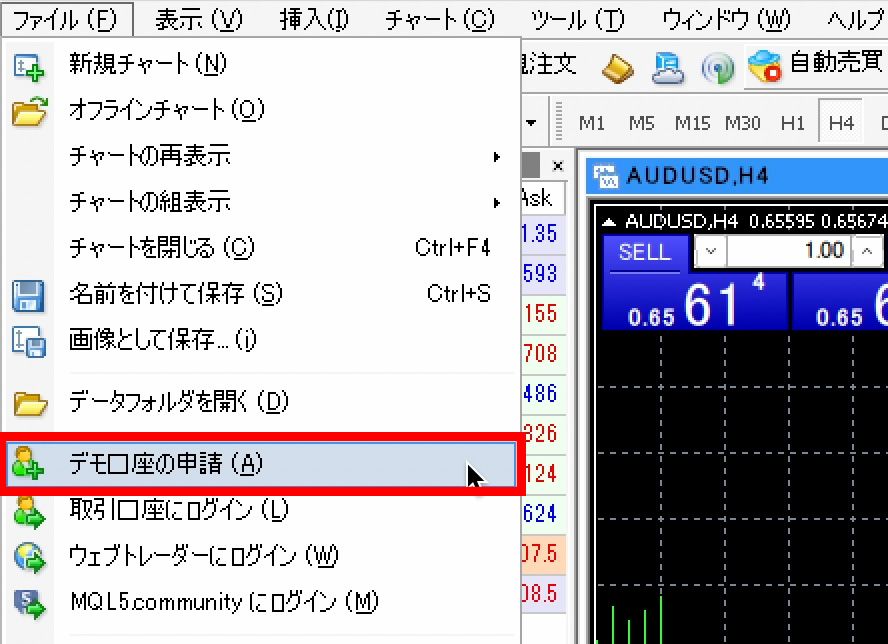This screenshot has width=888, height=644.
Task: Click the Save as Image icon
Action: pos(29,341)
